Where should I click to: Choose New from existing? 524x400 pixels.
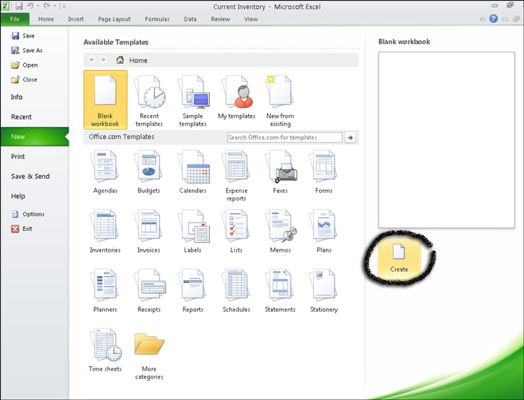280,101
